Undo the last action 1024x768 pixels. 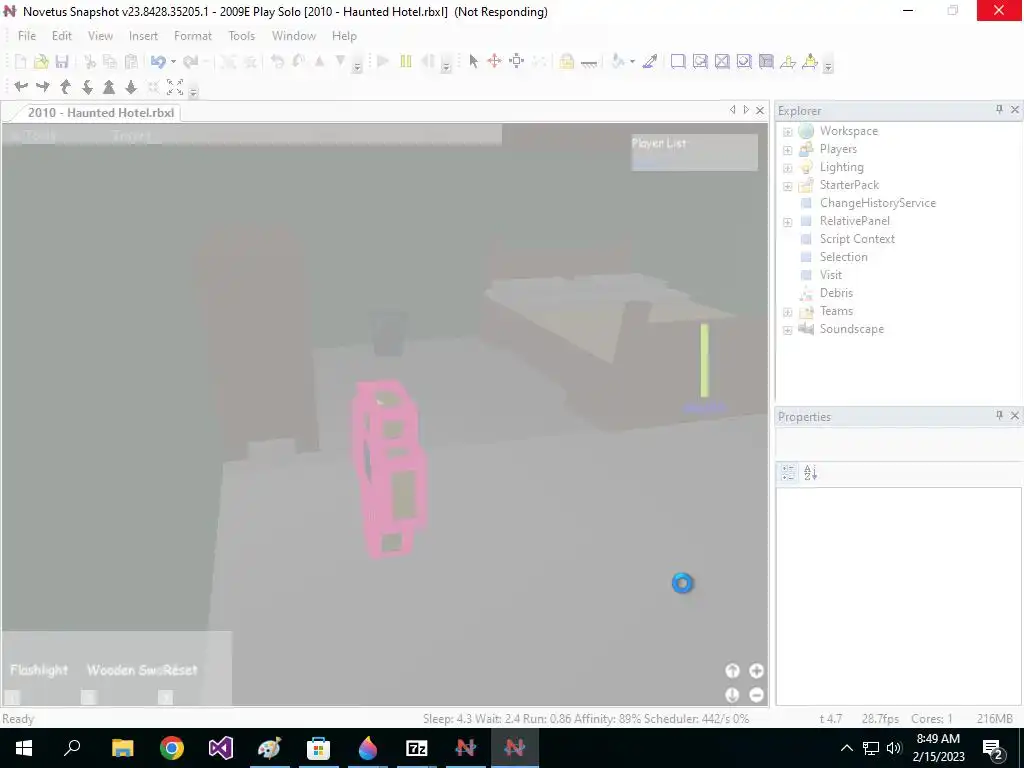[158, 61]
